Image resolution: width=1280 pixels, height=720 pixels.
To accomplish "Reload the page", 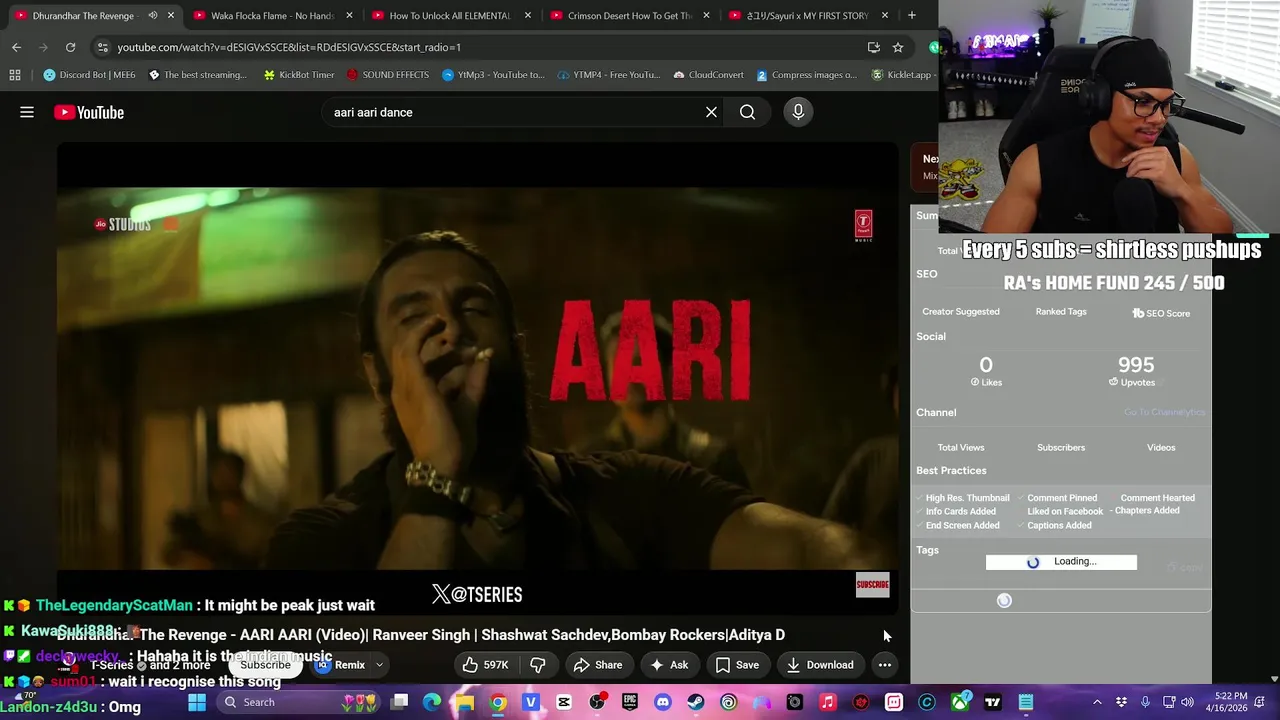I will (x=70, y=47).
